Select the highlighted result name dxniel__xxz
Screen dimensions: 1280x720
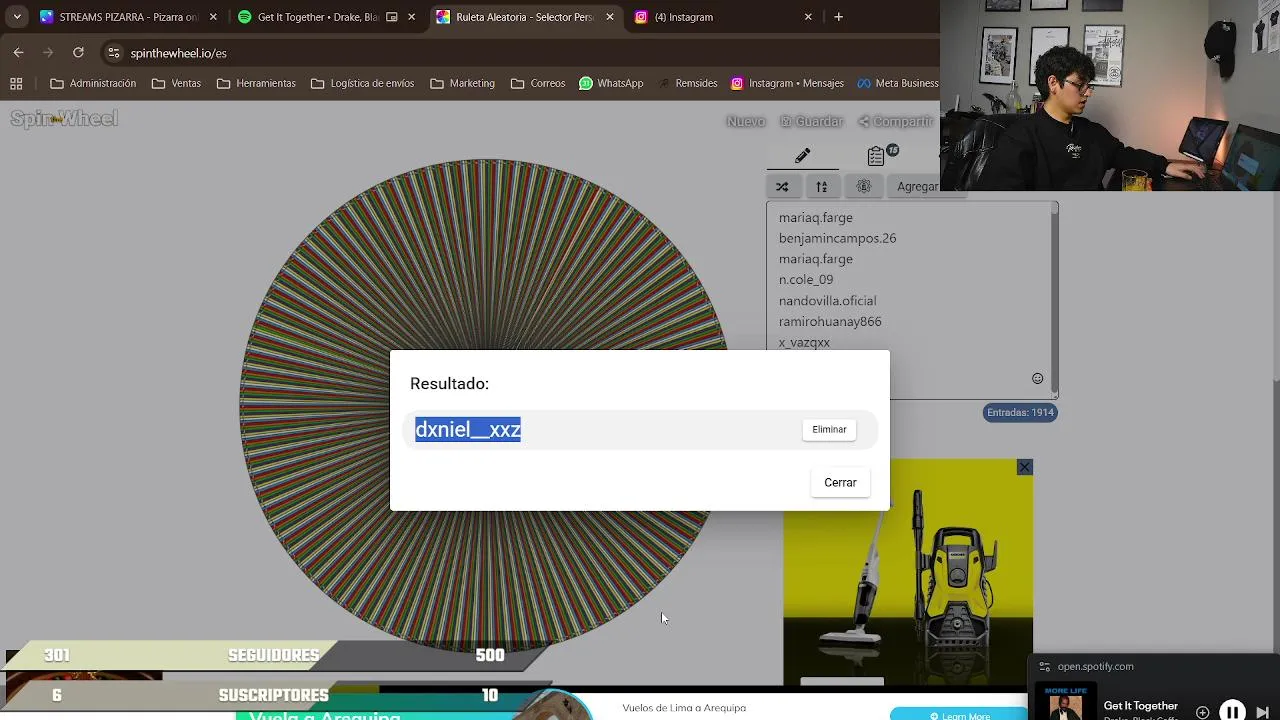point(468,429)
